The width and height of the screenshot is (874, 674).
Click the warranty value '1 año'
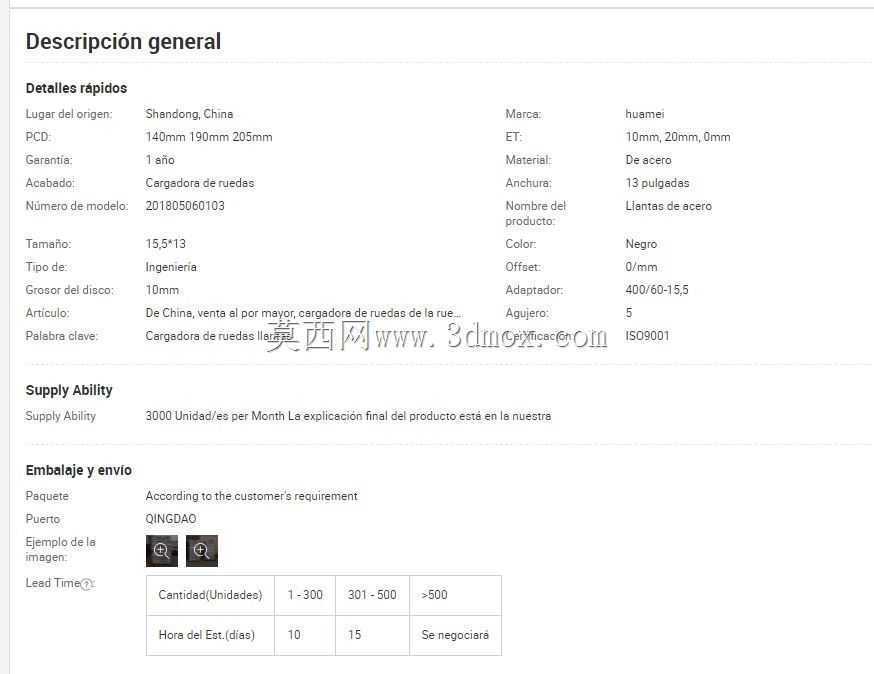(160, 160)
